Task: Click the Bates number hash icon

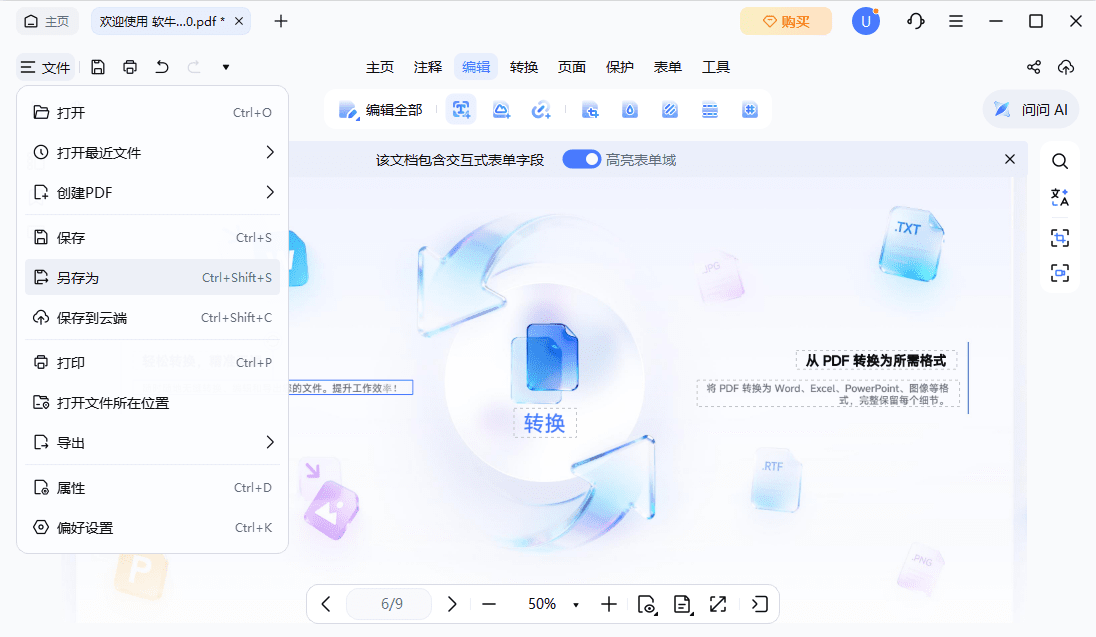Action: pyautogui.click(x=749, y=110)
